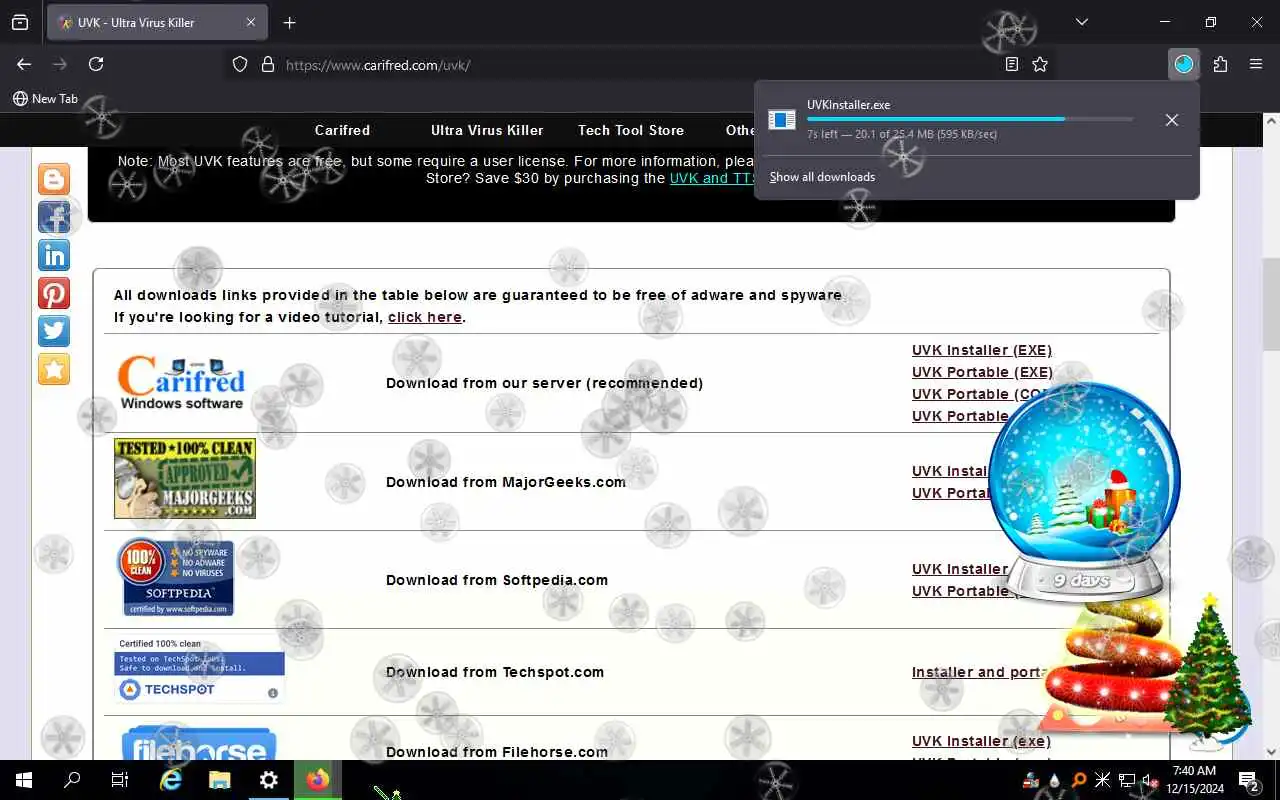Open Softpedia UVK Installer link
The width and height of the screenshot is (1280, 800).
pos(960,569)
